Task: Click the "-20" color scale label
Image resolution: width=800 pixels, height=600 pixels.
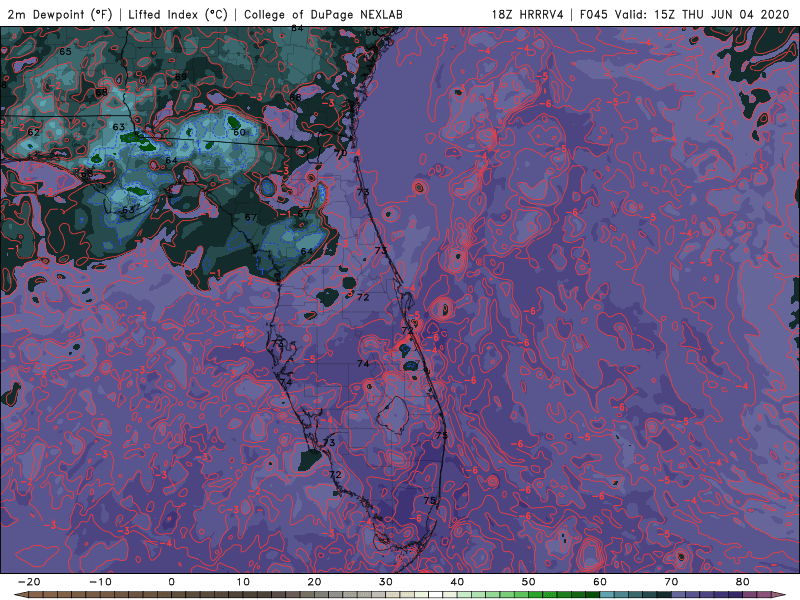Action: 29,582
